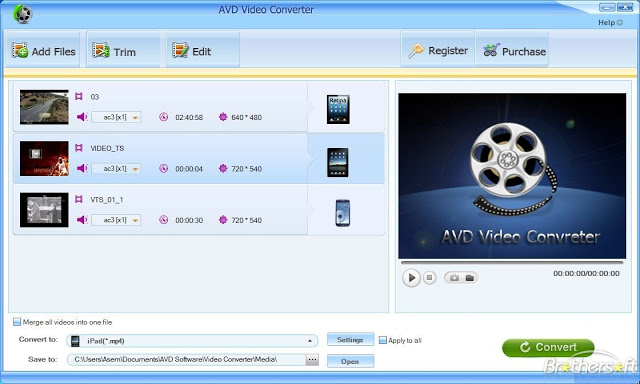Select the VIDEO_TS video thumbnail
The image size is (640, 384).
point(44,158)
